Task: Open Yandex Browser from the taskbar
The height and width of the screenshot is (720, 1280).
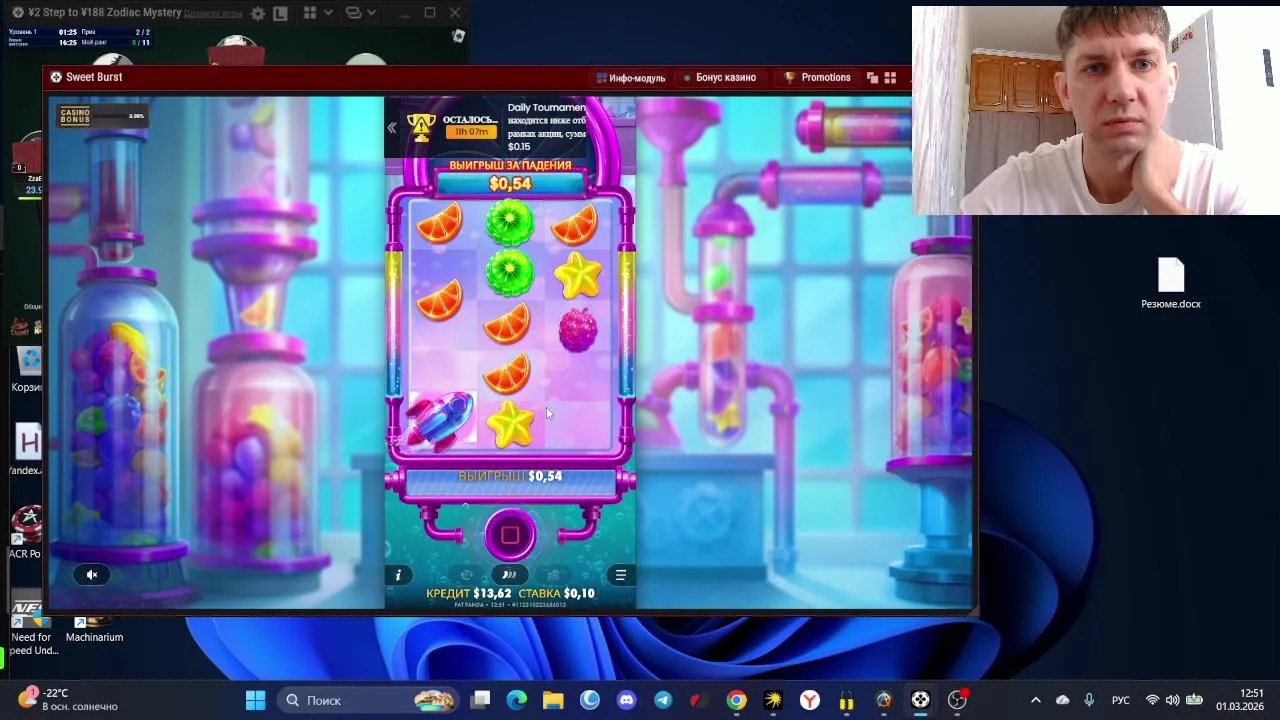Action: (x=810, y=700)
